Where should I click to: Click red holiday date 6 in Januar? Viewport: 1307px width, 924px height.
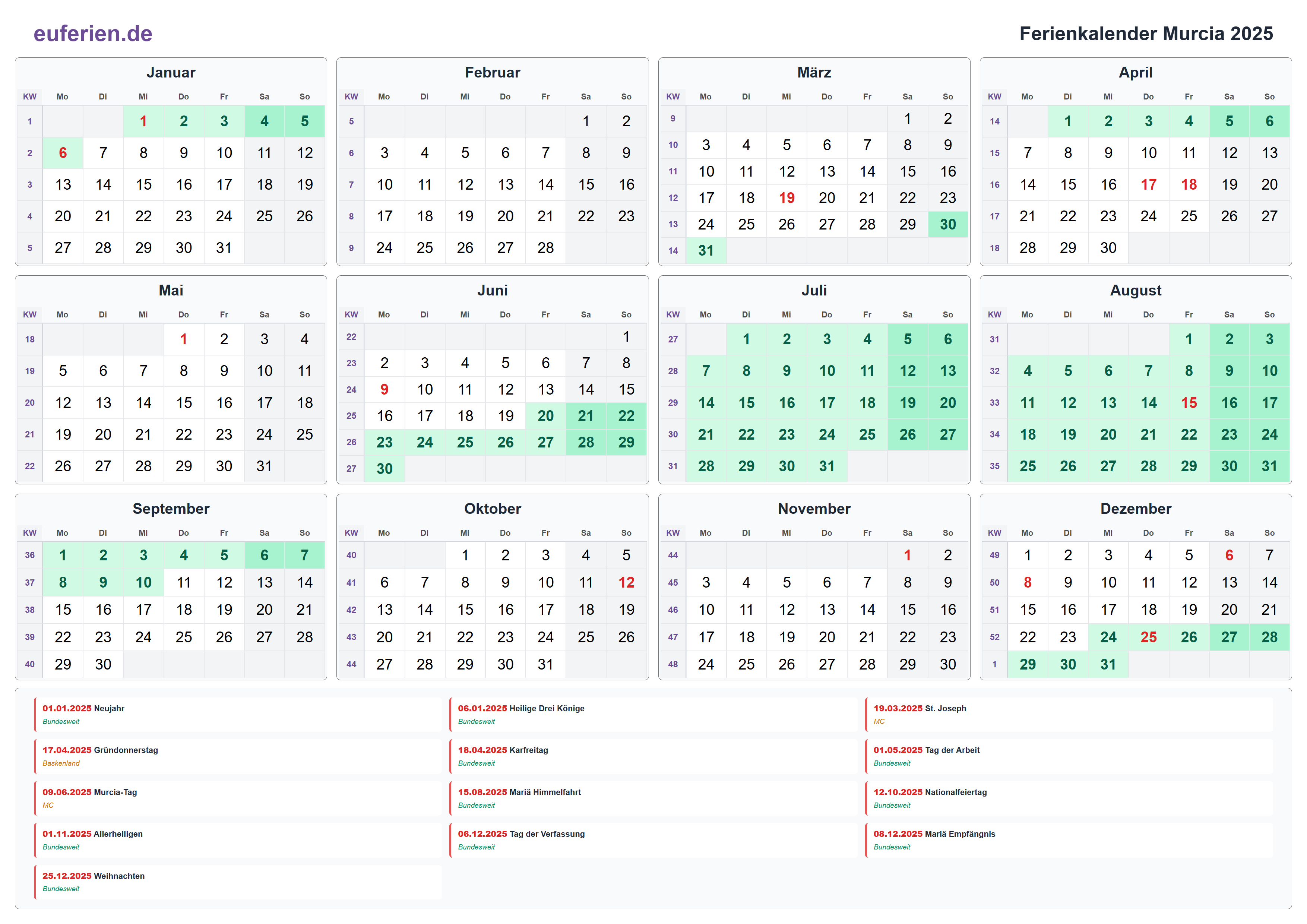point(63,153)
